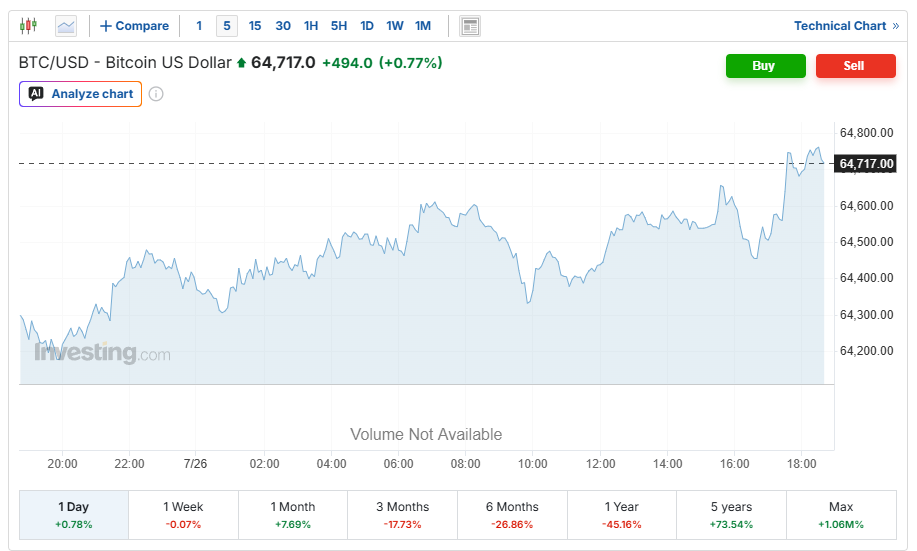Click the BTC/USD - Bitcoin US Dollar title
Viewport: 917px width, 551px height.
coord(125,63)
